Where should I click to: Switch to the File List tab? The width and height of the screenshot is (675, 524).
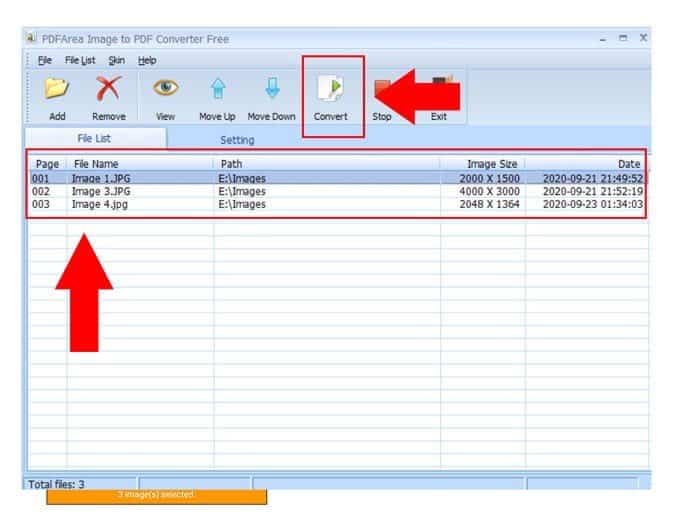coord(94,138)
